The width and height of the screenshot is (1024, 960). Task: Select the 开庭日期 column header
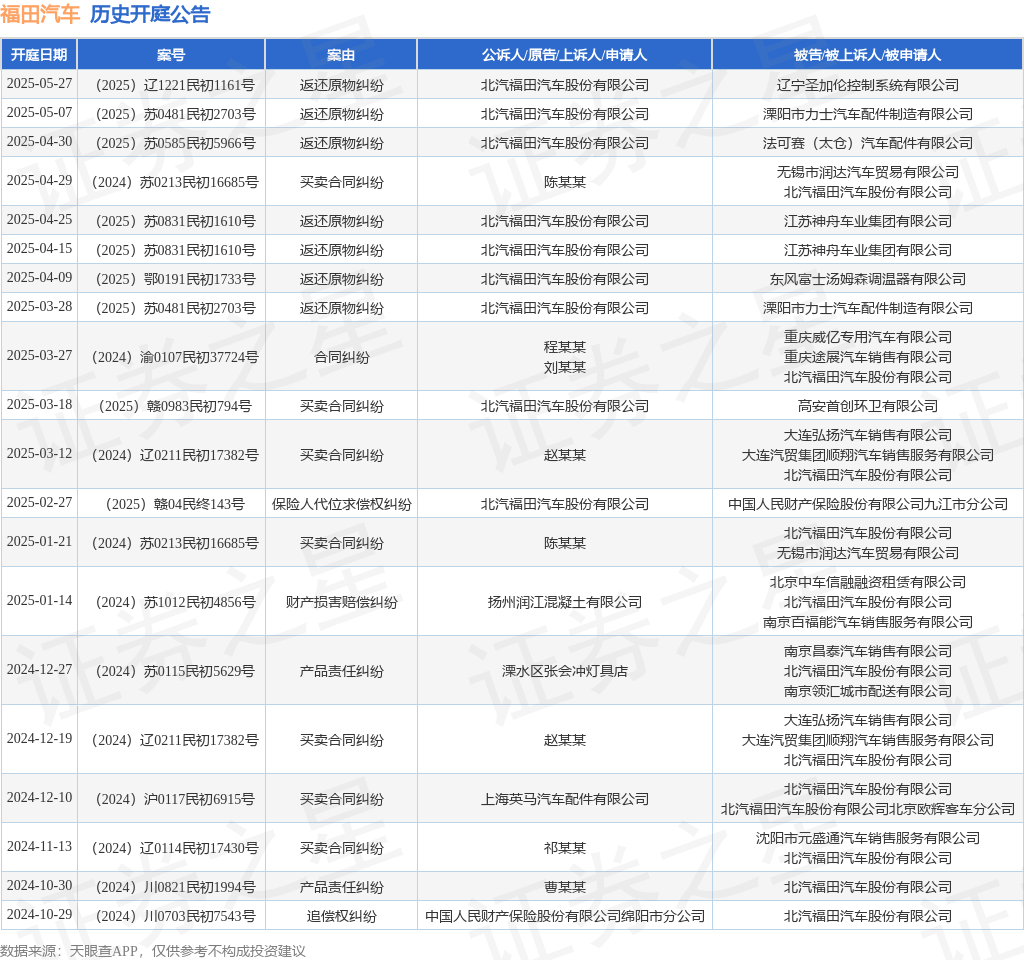pyautogui.click(x=39, y=55)
